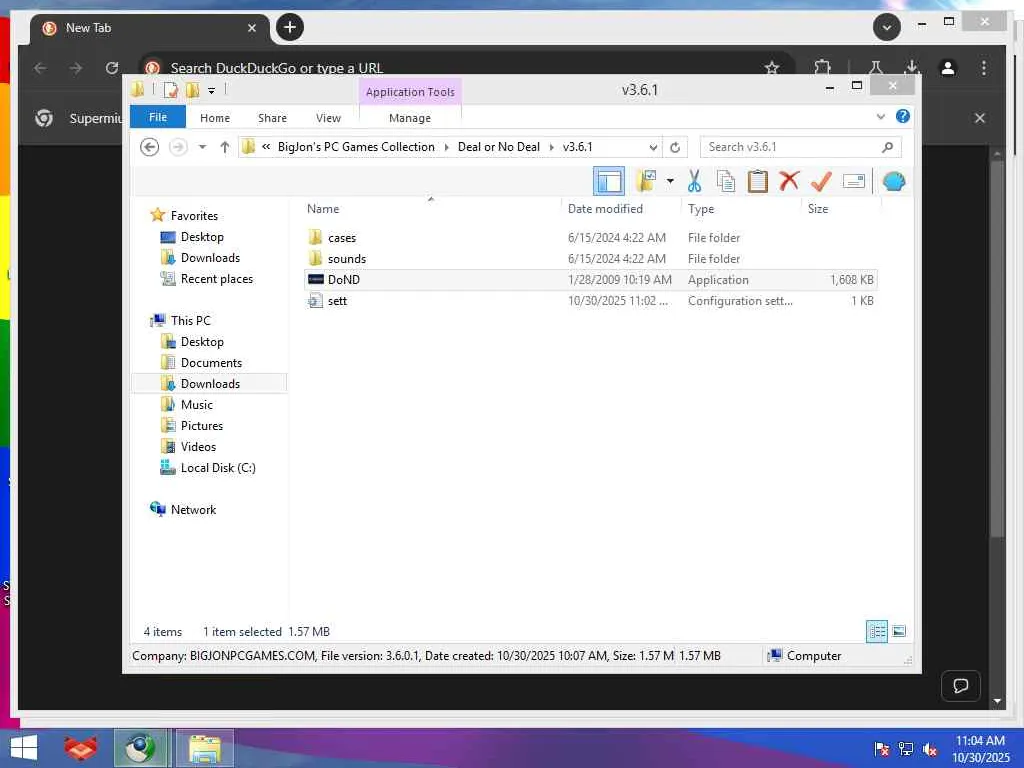Open the dropdown arrow beside folder options
Screen dimensions: 1024x768
coord(670,181)
